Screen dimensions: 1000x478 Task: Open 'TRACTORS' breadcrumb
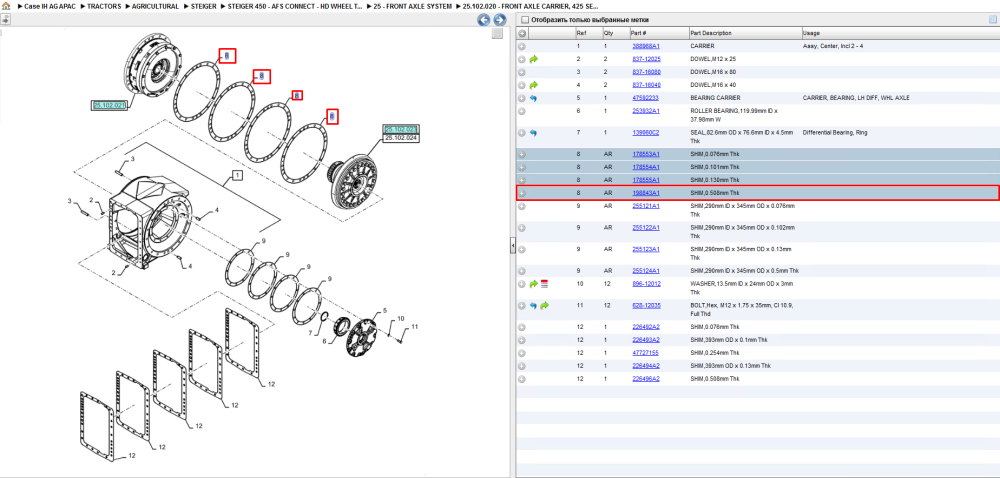[x=103, y=6]
